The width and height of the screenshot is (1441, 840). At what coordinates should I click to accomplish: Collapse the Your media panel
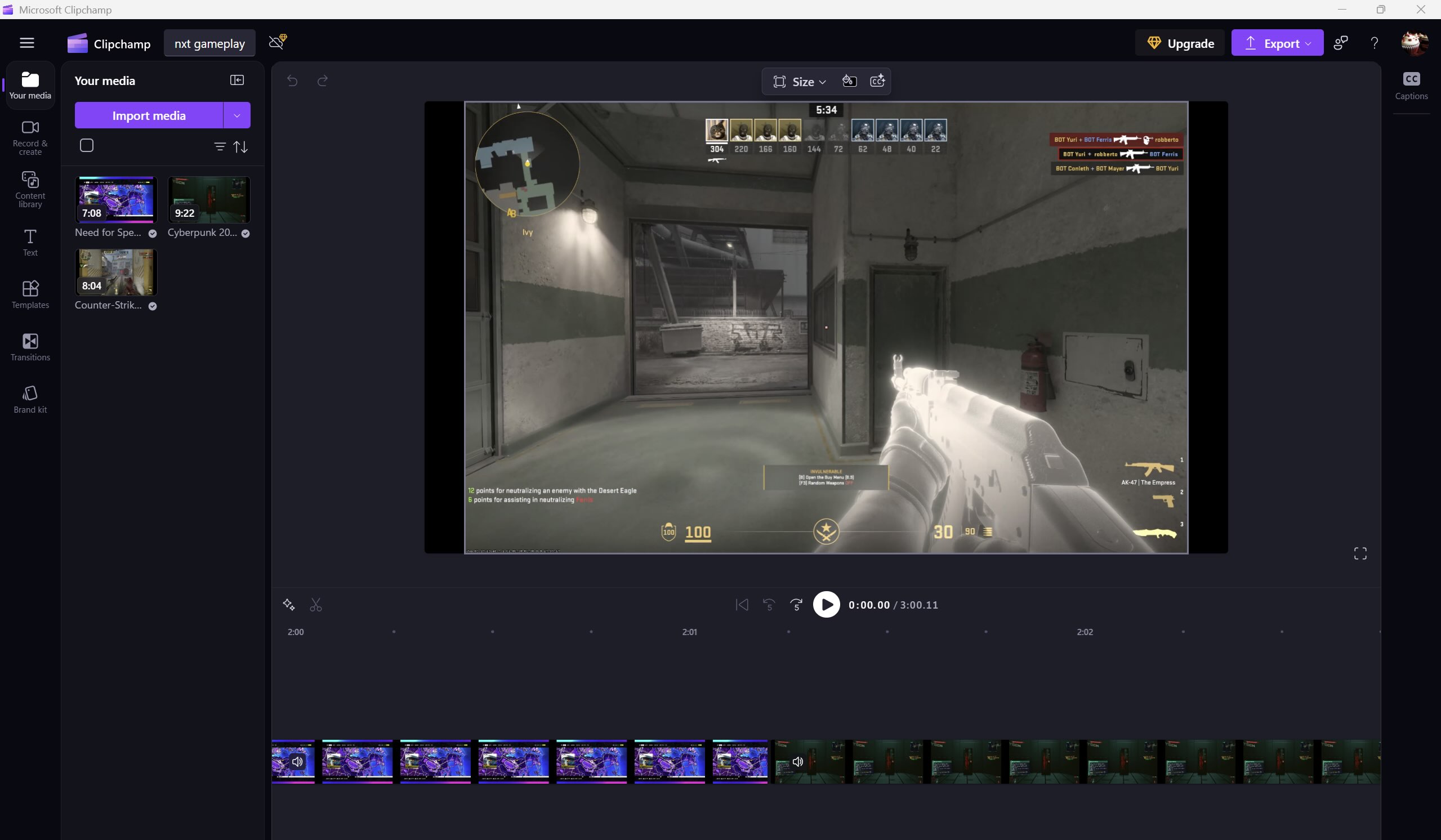click(237, 80)
